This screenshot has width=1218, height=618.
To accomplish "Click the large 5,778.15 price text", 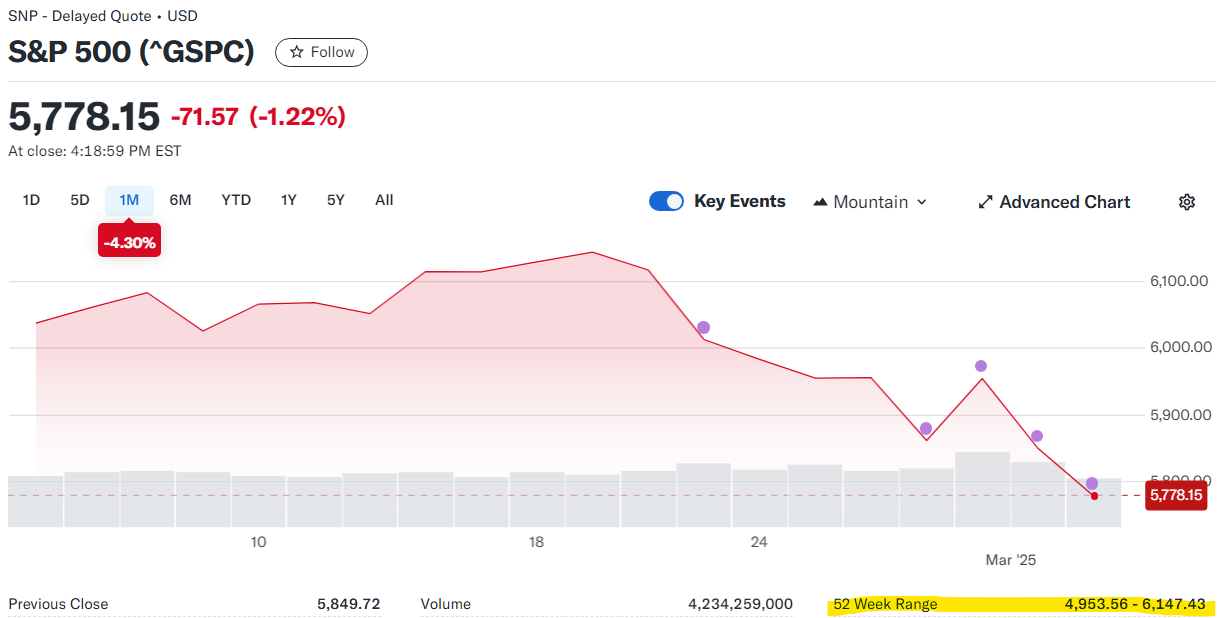I will coord(84,117).
